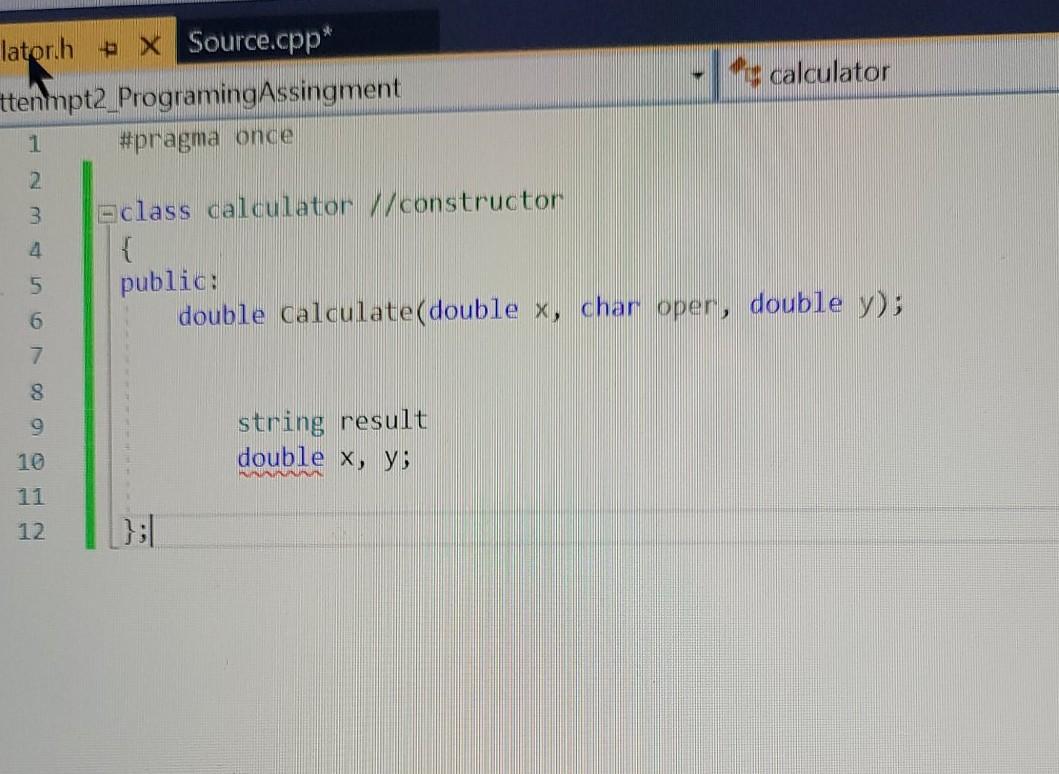Close the calculator.h tab

152,47
